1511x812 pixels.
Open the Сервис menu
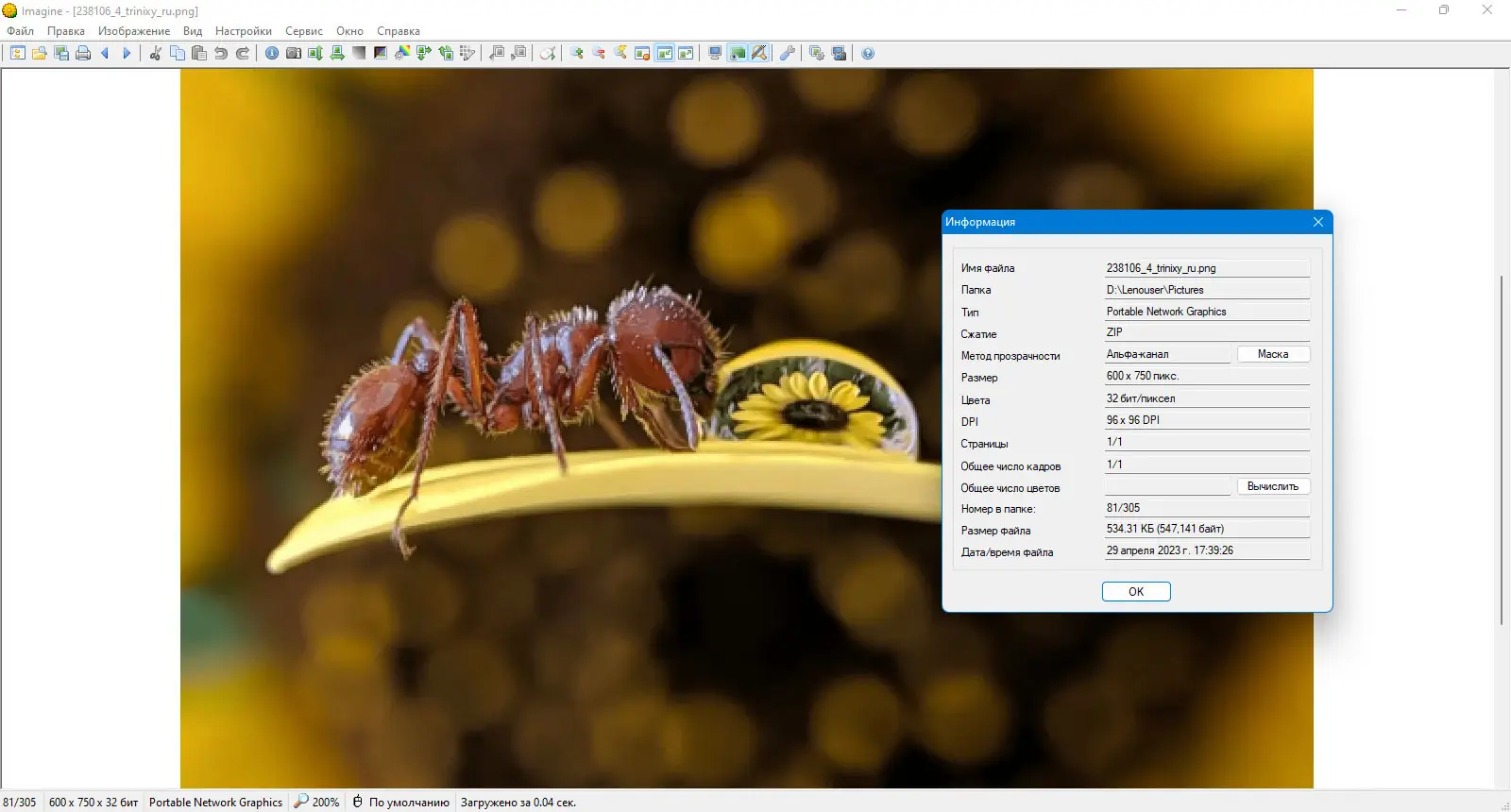coord(304,31)
